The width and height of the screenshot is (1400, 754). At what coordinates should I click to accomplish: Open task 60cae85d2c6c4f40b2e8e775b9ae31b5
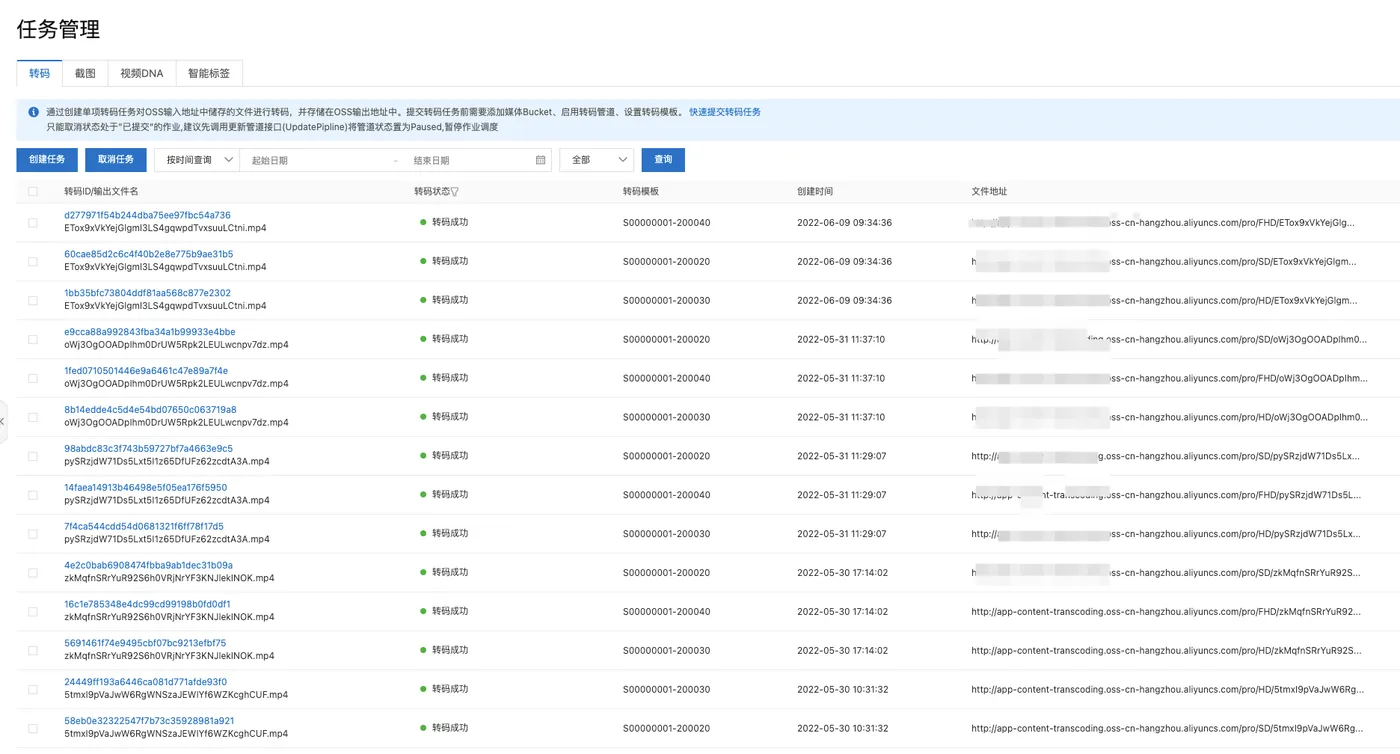[x=148, y=254]
